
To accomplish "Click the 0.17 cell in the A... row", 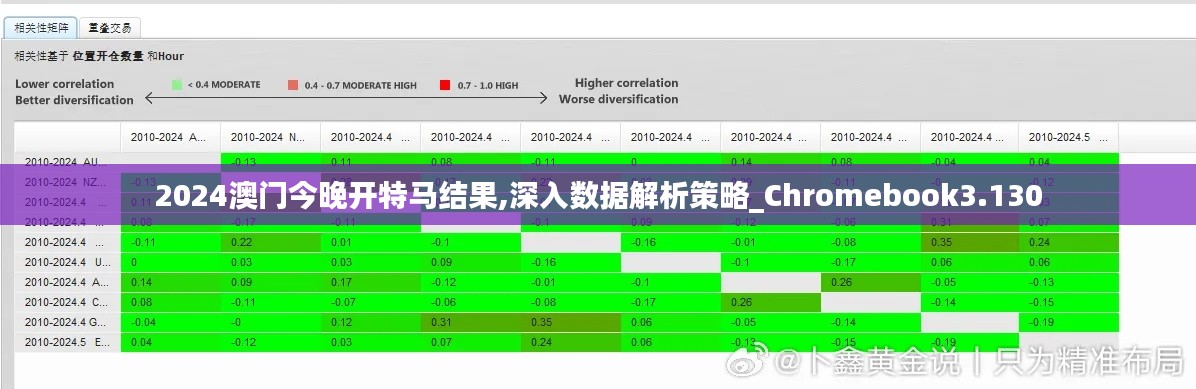I will (x=371, y=282).
